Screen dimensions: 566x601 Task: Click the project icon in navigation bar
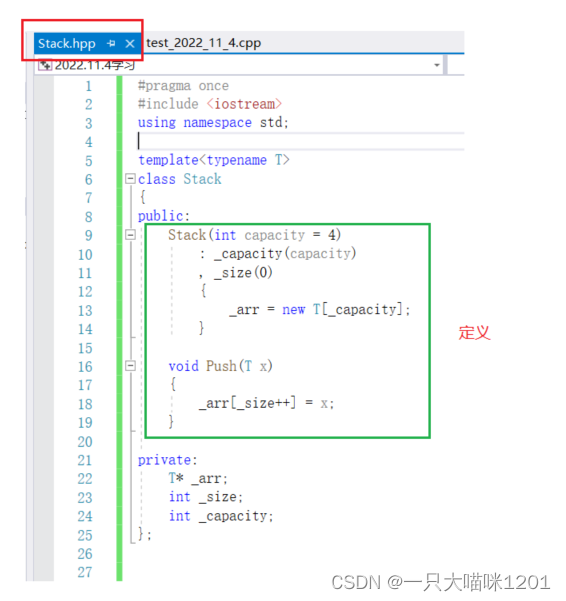45,65
